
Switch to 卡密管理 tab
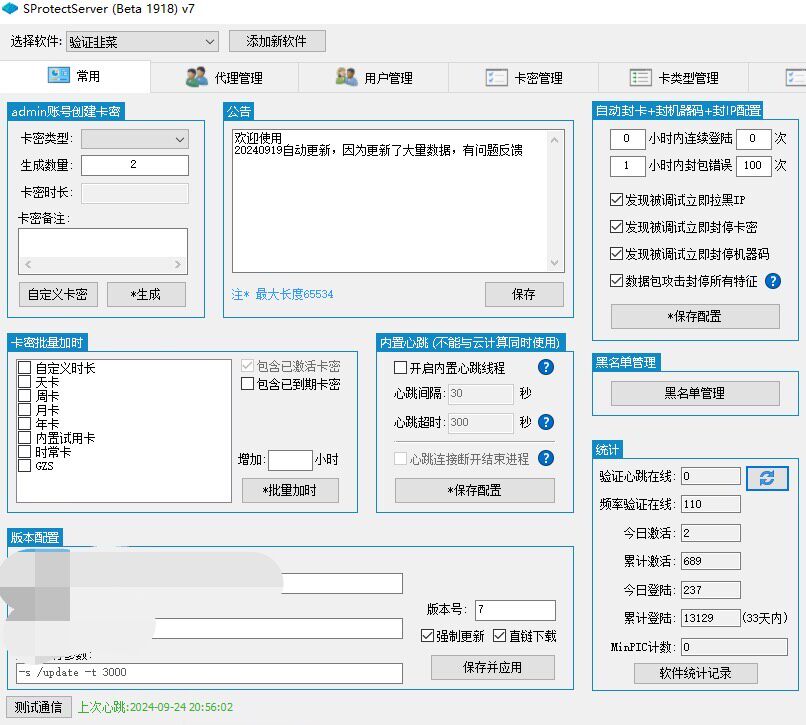point(524,78)
